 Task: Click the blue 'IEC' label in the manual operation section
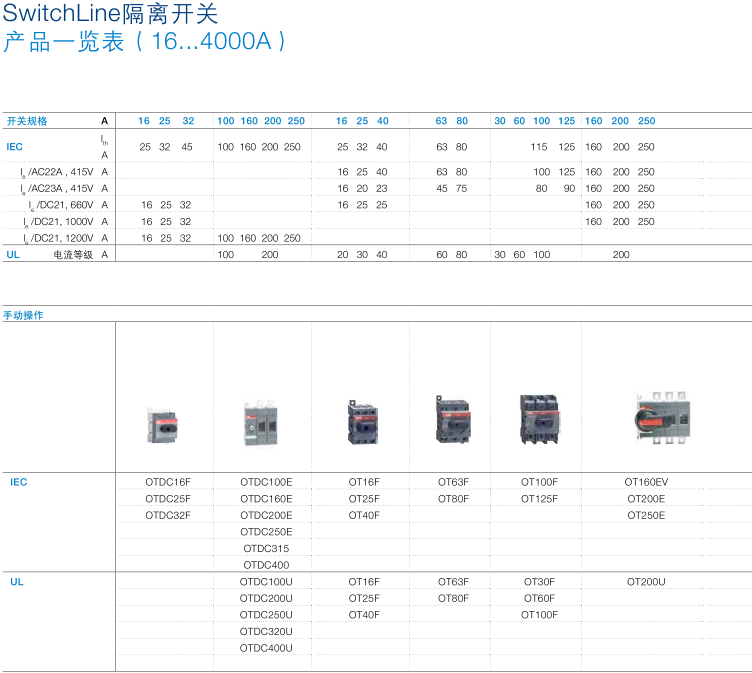19,482
